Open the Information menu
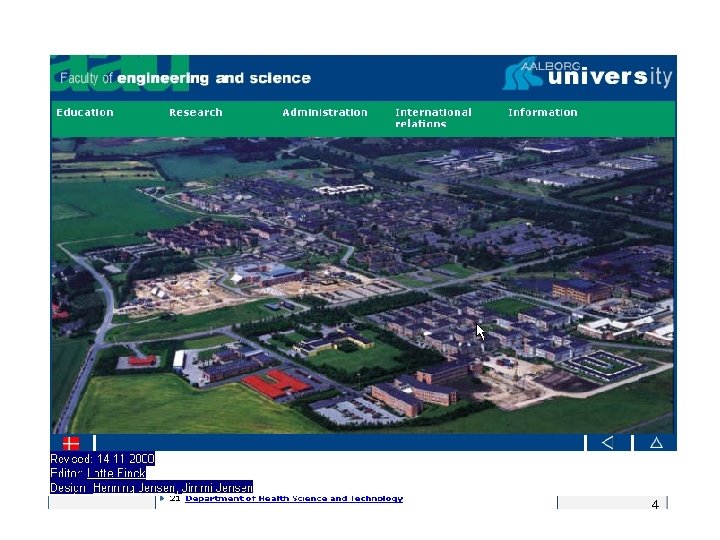The image size is (720, 540). point(542,112)
